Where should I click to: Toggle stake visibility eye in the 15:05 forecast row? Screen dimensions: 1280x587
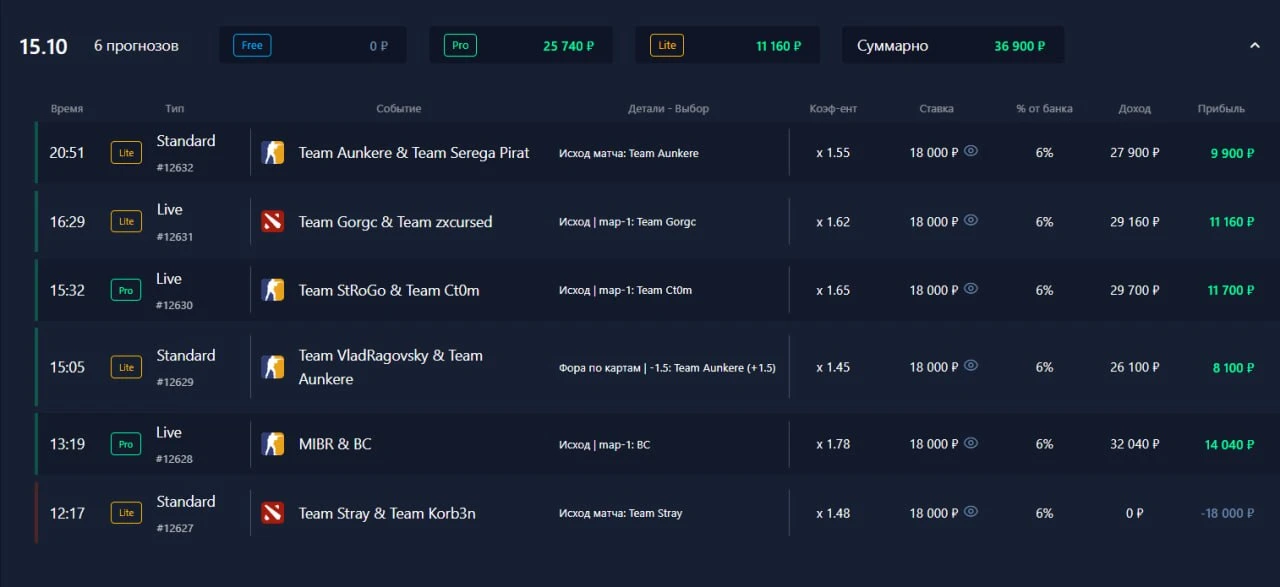click(x=971, y=366)
